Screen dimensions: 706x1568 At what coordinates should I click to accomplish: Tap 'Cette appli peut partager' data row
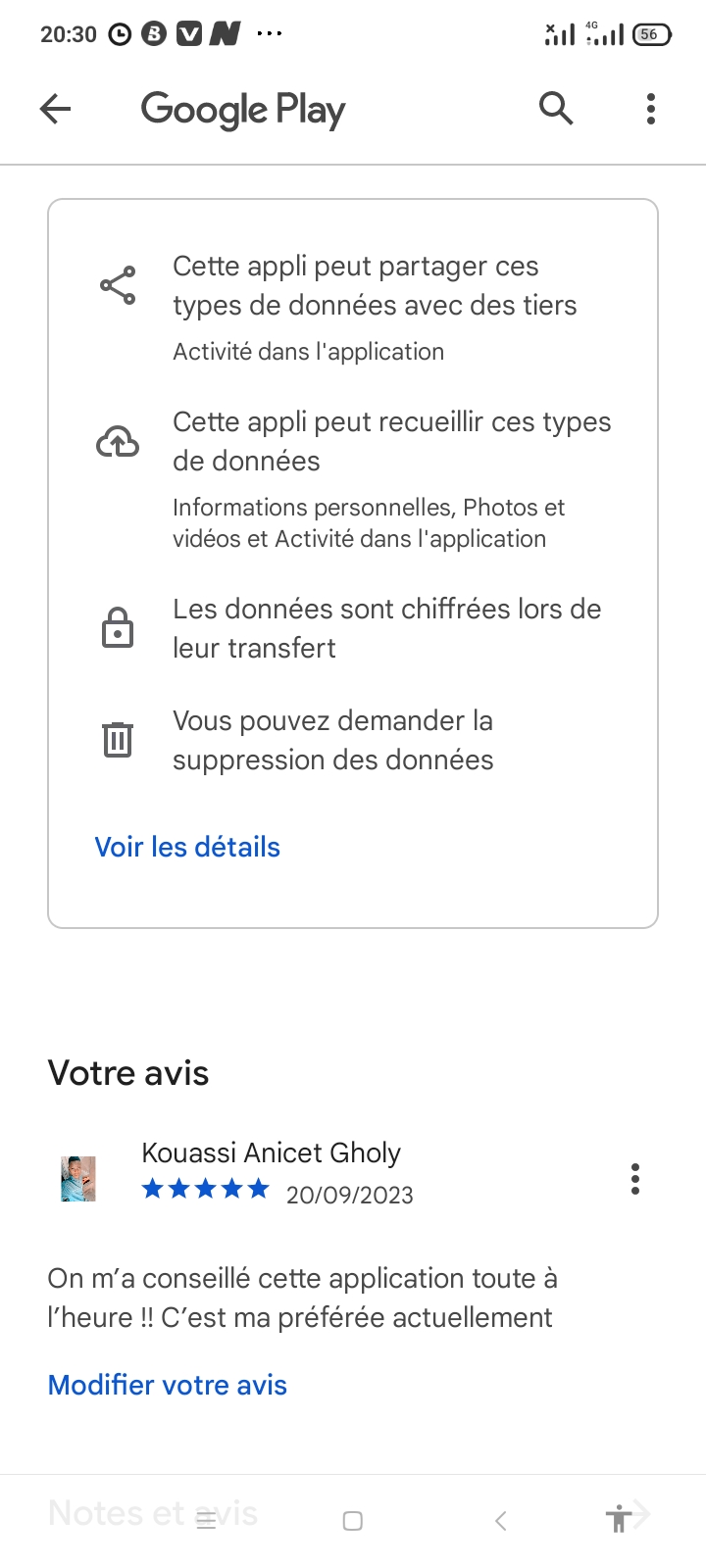(x=375, y=285)
